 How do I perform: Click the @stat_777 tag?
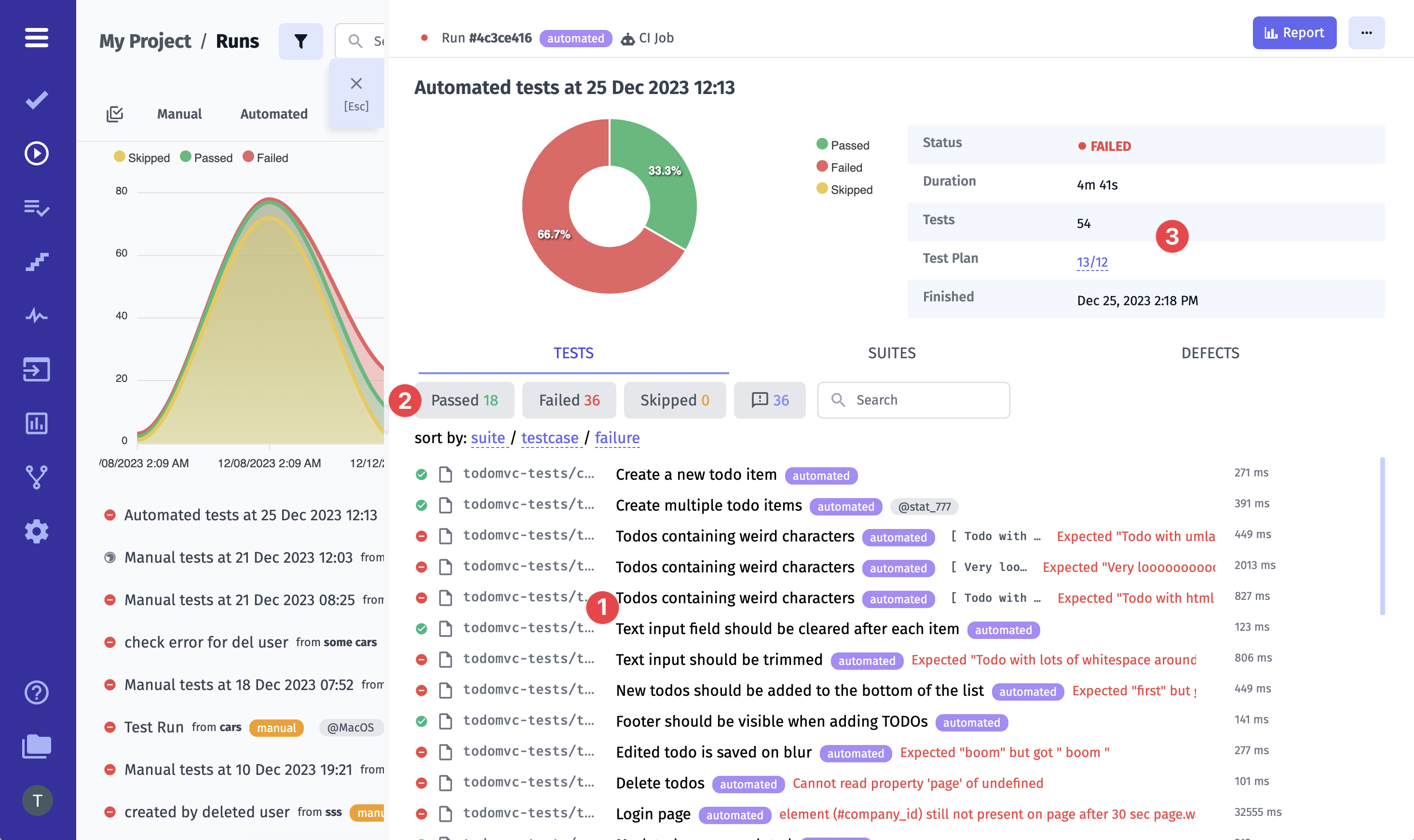[x=924, y=507]
